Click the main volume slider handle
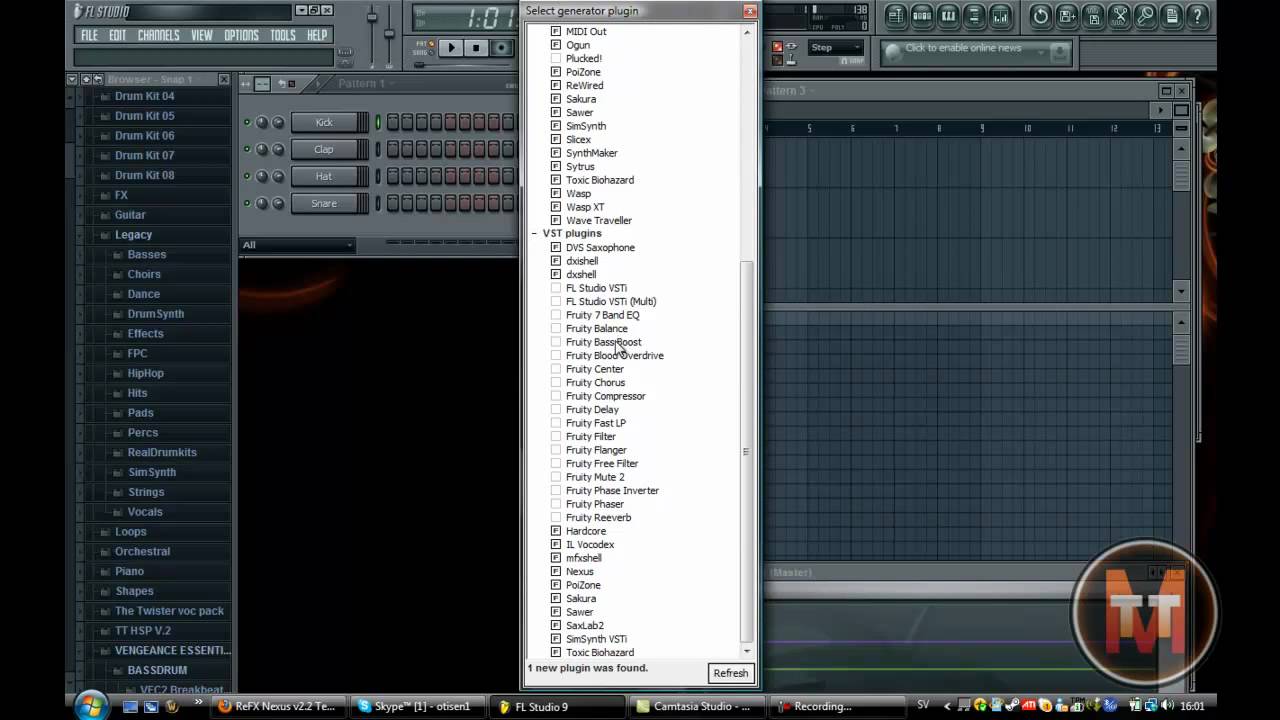This screenshot has height=720, width=1280. point(372,19)
